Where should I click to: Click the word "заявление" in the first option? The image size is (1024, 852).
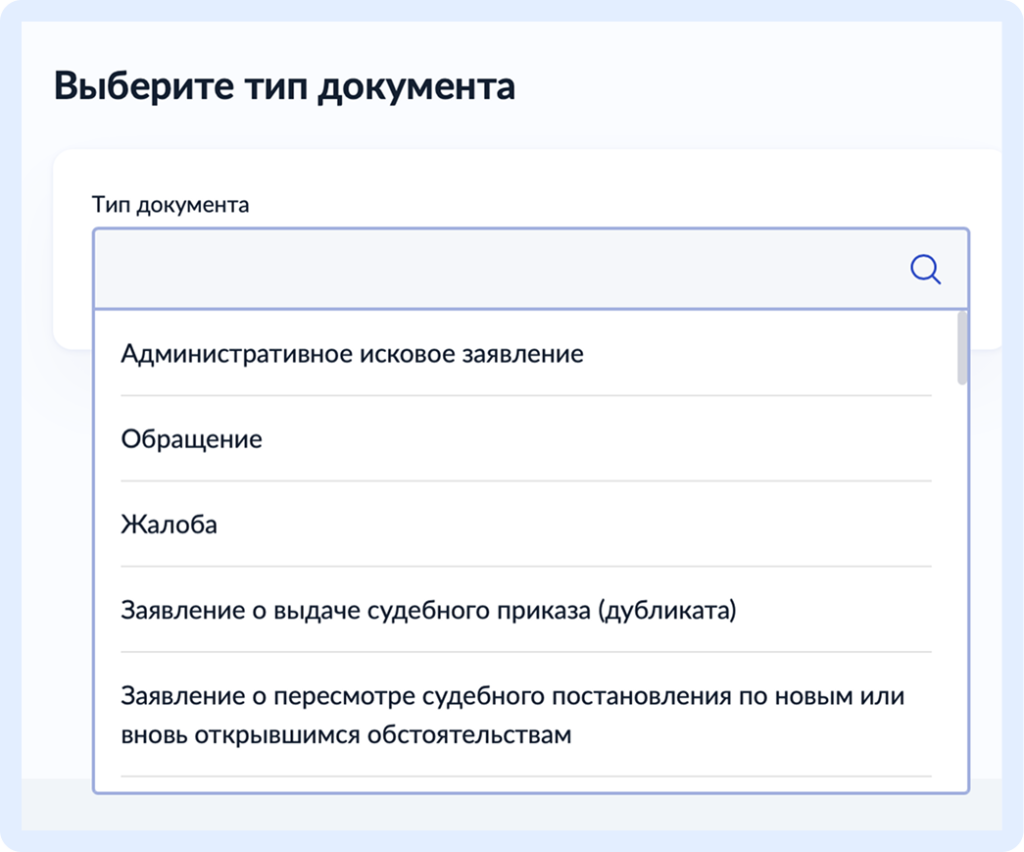(526, 354)
